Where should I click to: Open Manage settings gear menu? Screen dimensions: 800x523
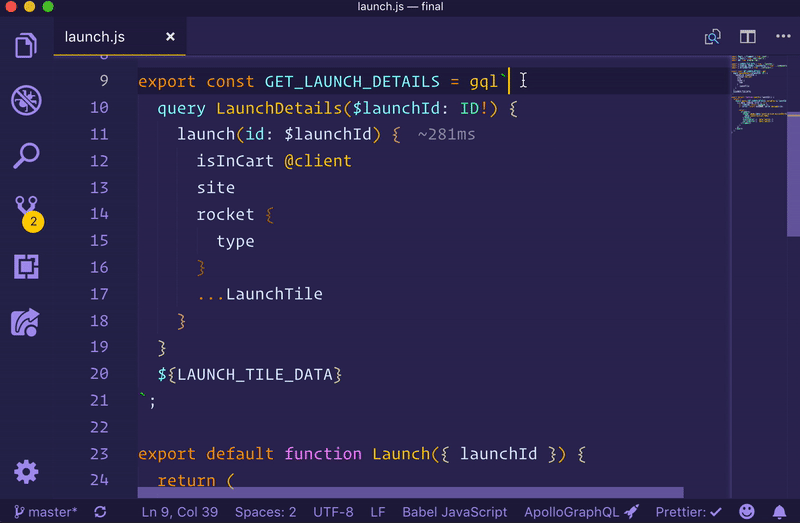click(x=26, y=472)
